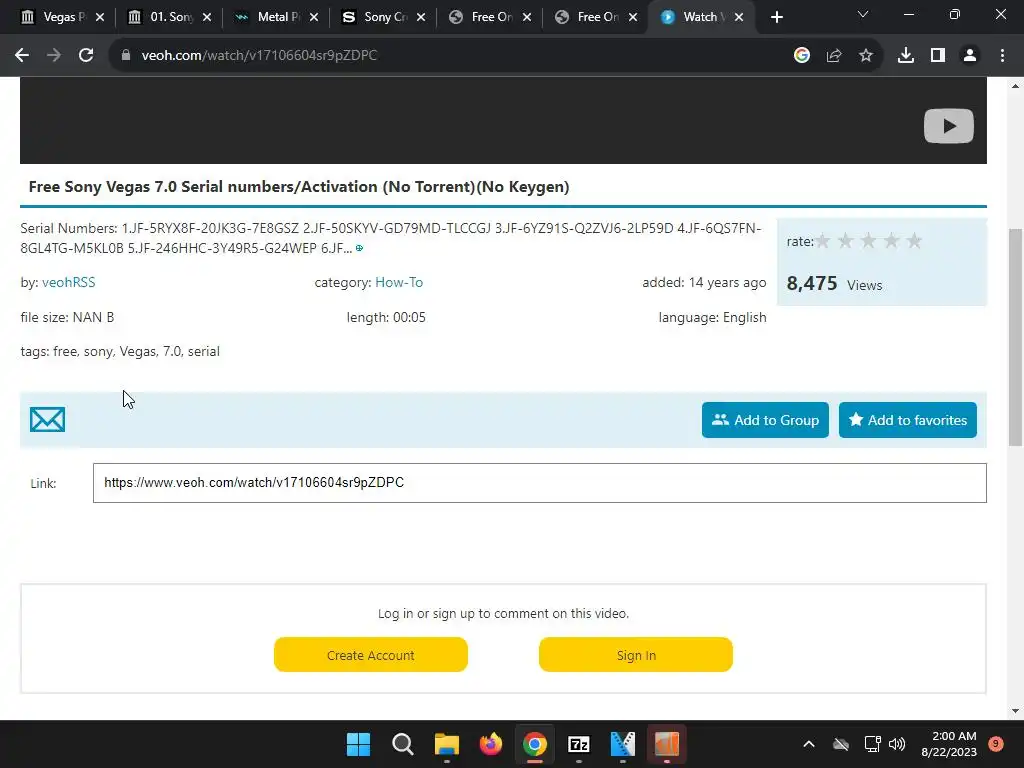Close the Metal P tab
1024x768 pixels.
[x=314, y=17]
